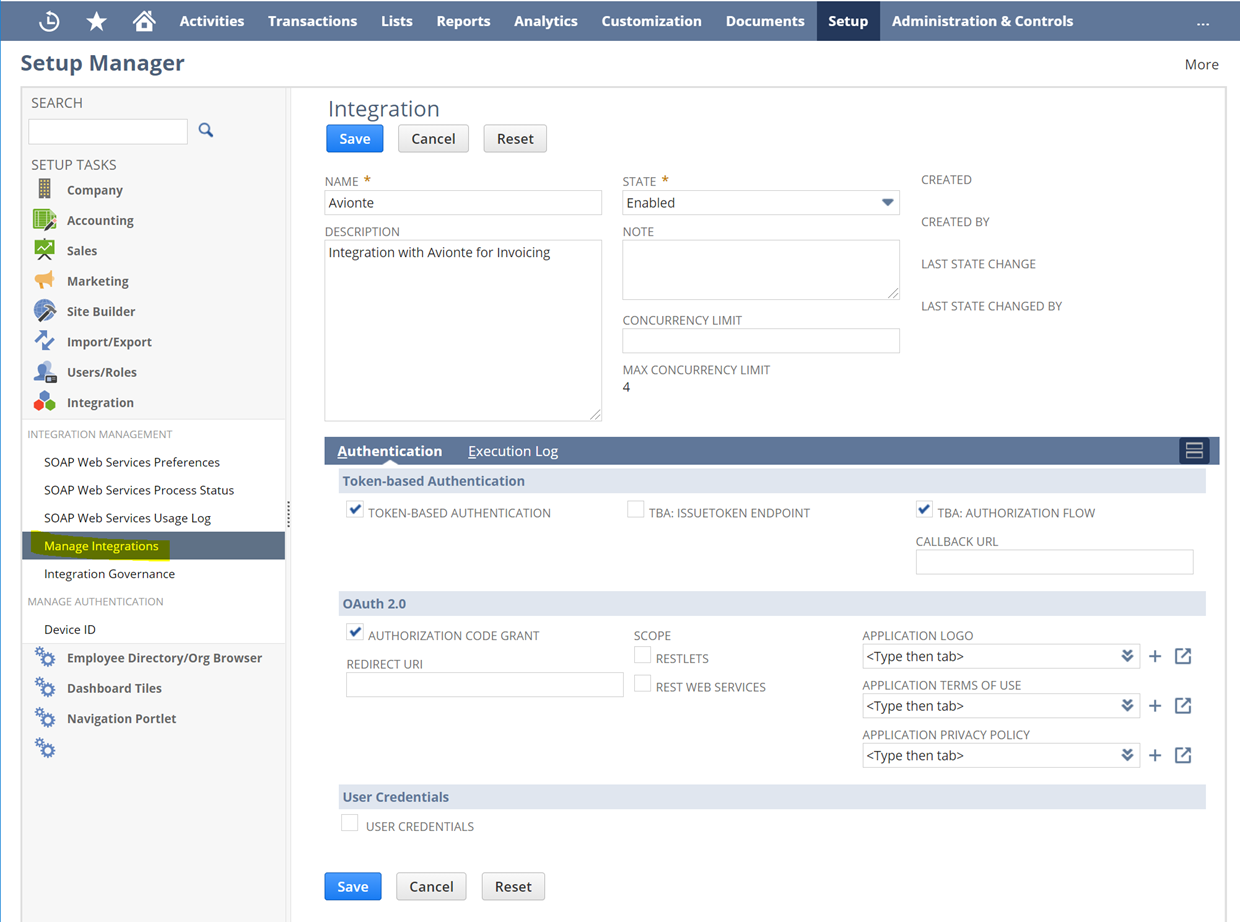Expand the Application Privacy Policy dropdown
The height and width of the screenshot is (922, 1240).
pyautogui.click(x=1127, y=755)
